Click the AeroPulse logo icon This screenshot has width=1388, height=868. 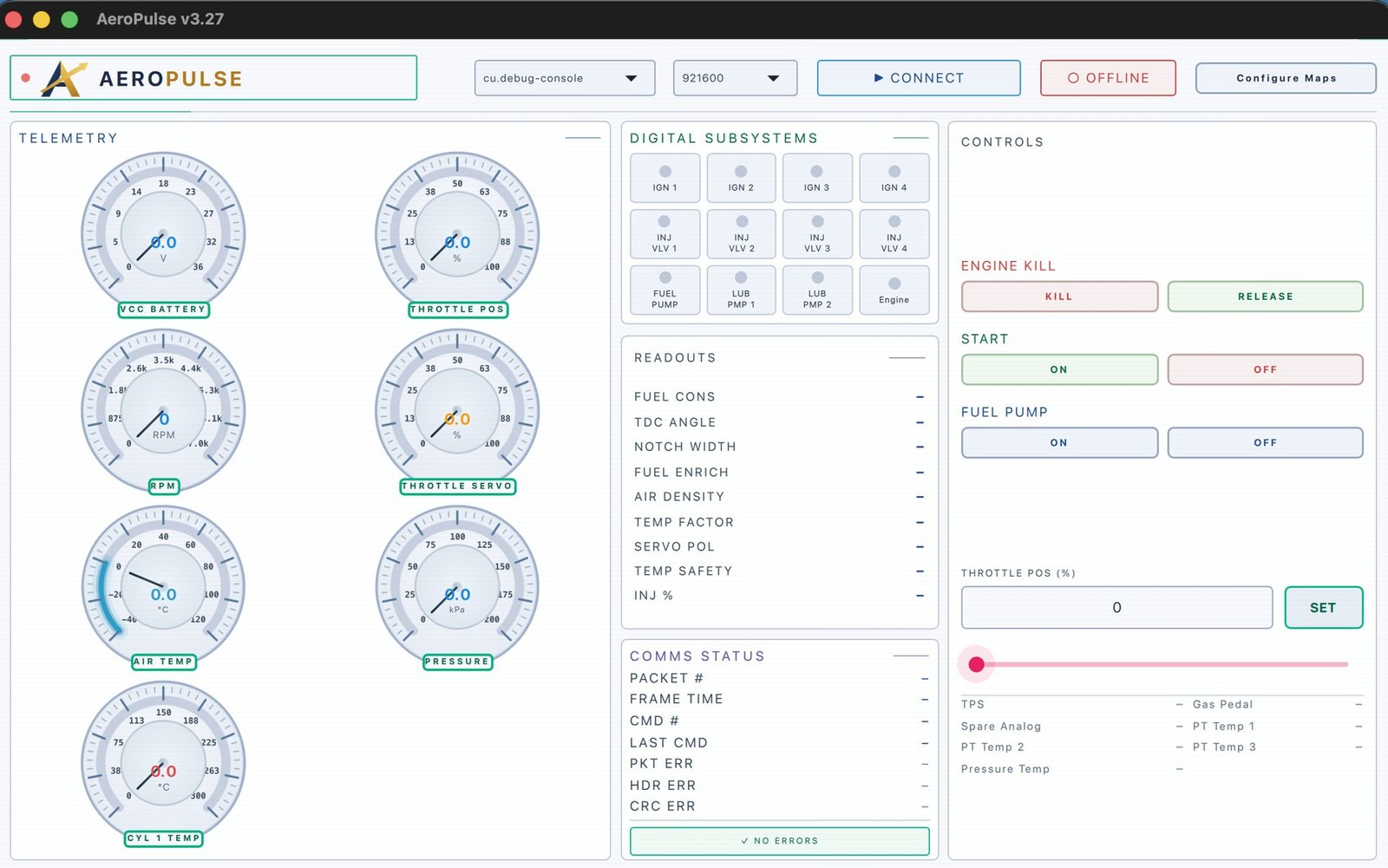tap(64, 79)
